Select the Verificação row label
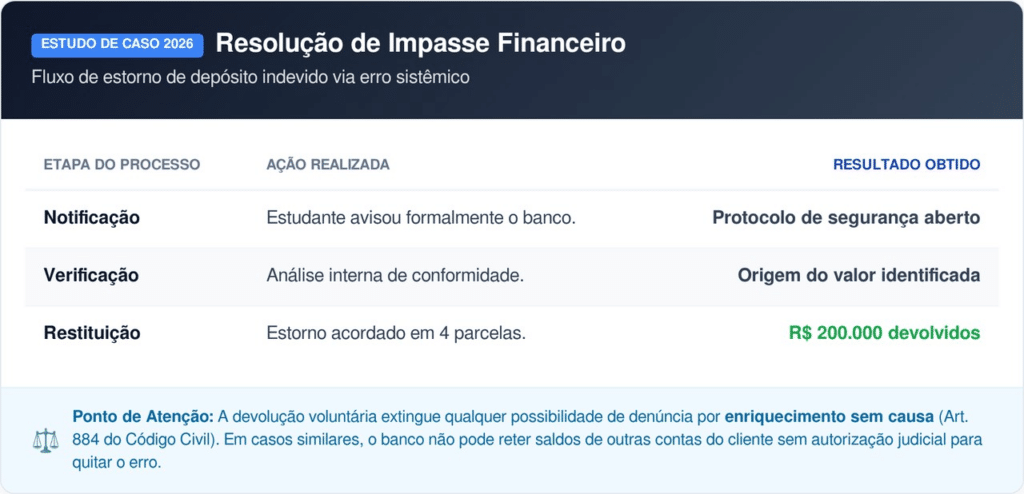 coord(91,276)
